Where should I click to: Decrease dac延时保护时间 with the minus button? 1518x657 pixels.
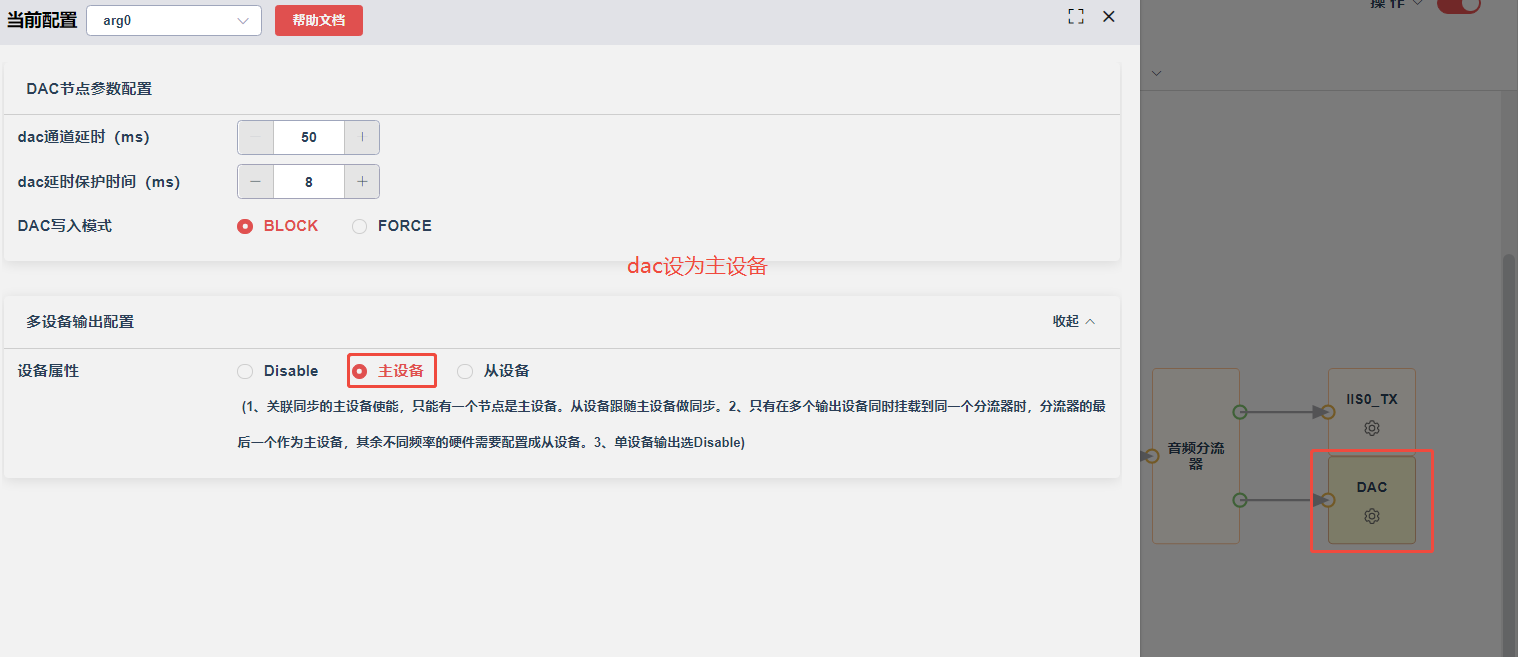[256, 181]
